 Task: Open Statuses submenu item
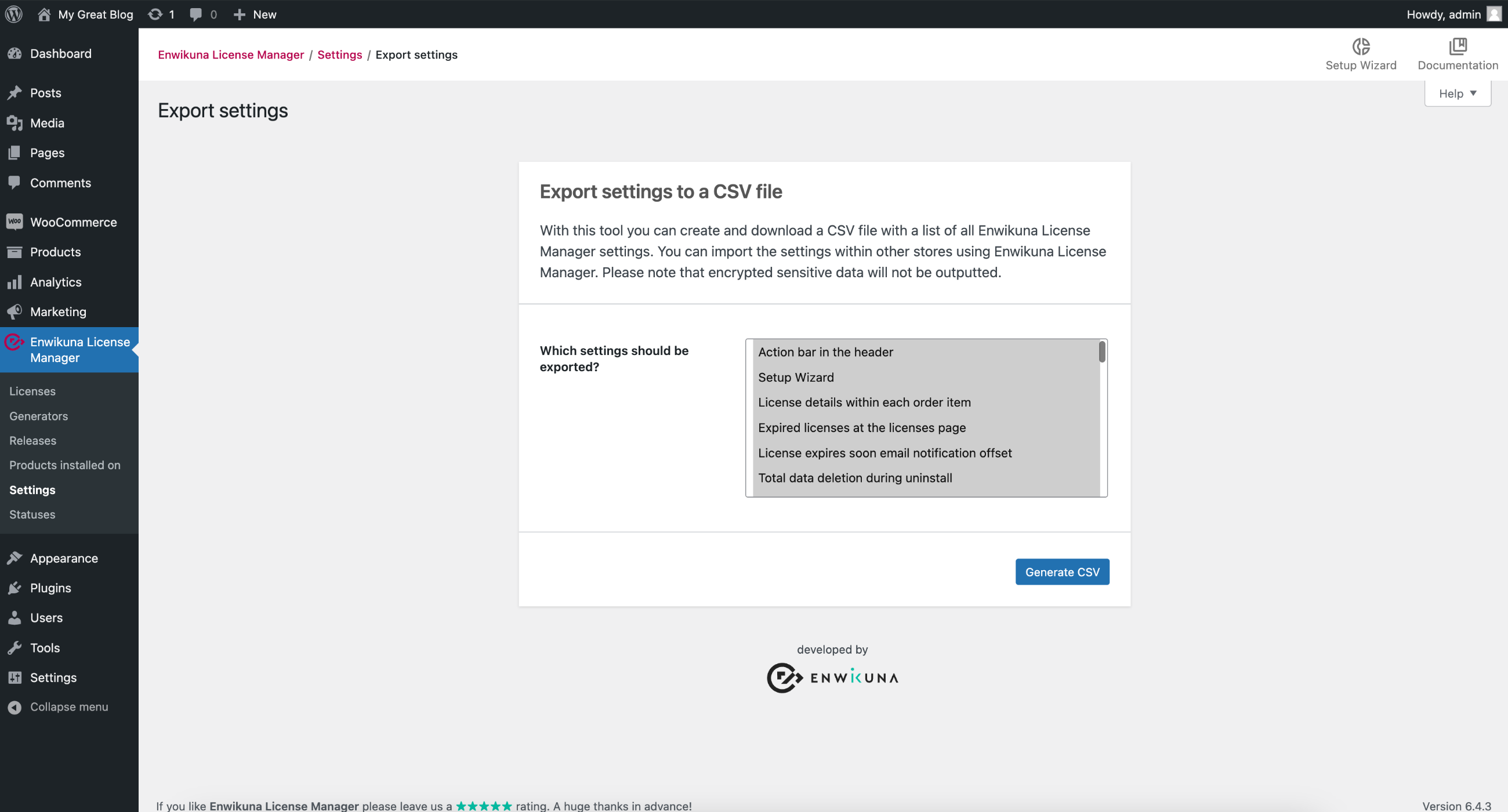click(x=32, y=514)
